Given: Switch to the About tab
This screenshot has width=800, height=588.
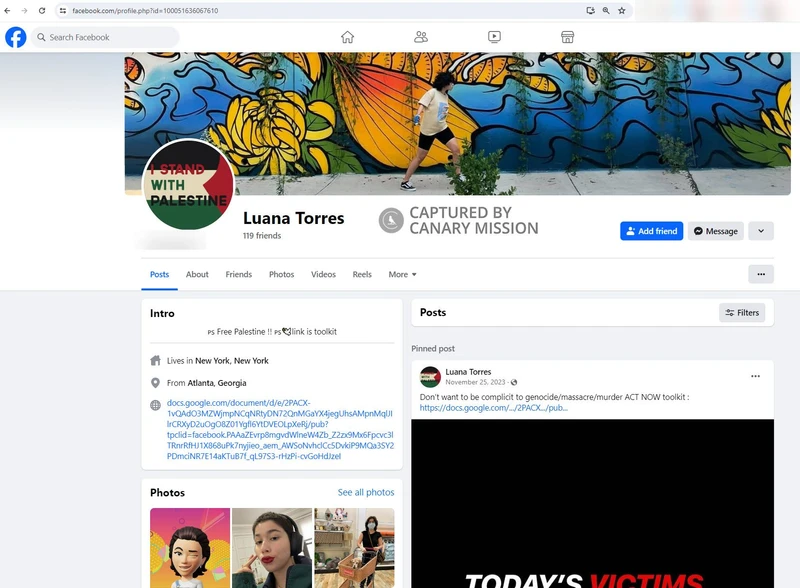Looking at the screenshot, I should click(x=197, y=274).
